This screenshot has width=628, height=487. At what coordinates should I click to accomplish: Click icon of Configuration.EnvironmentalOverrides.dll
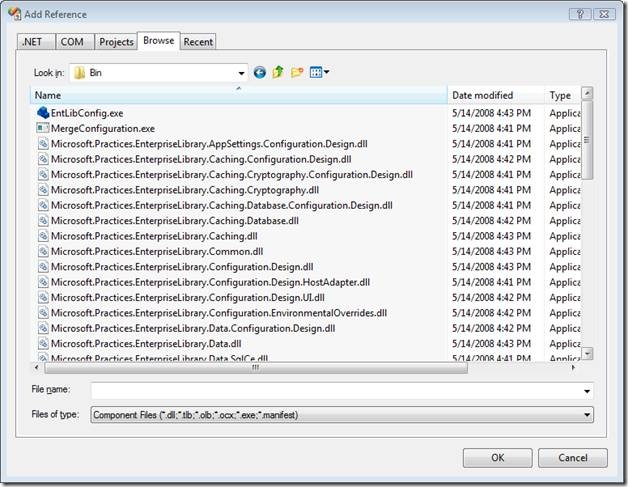[x=43, y=313]
